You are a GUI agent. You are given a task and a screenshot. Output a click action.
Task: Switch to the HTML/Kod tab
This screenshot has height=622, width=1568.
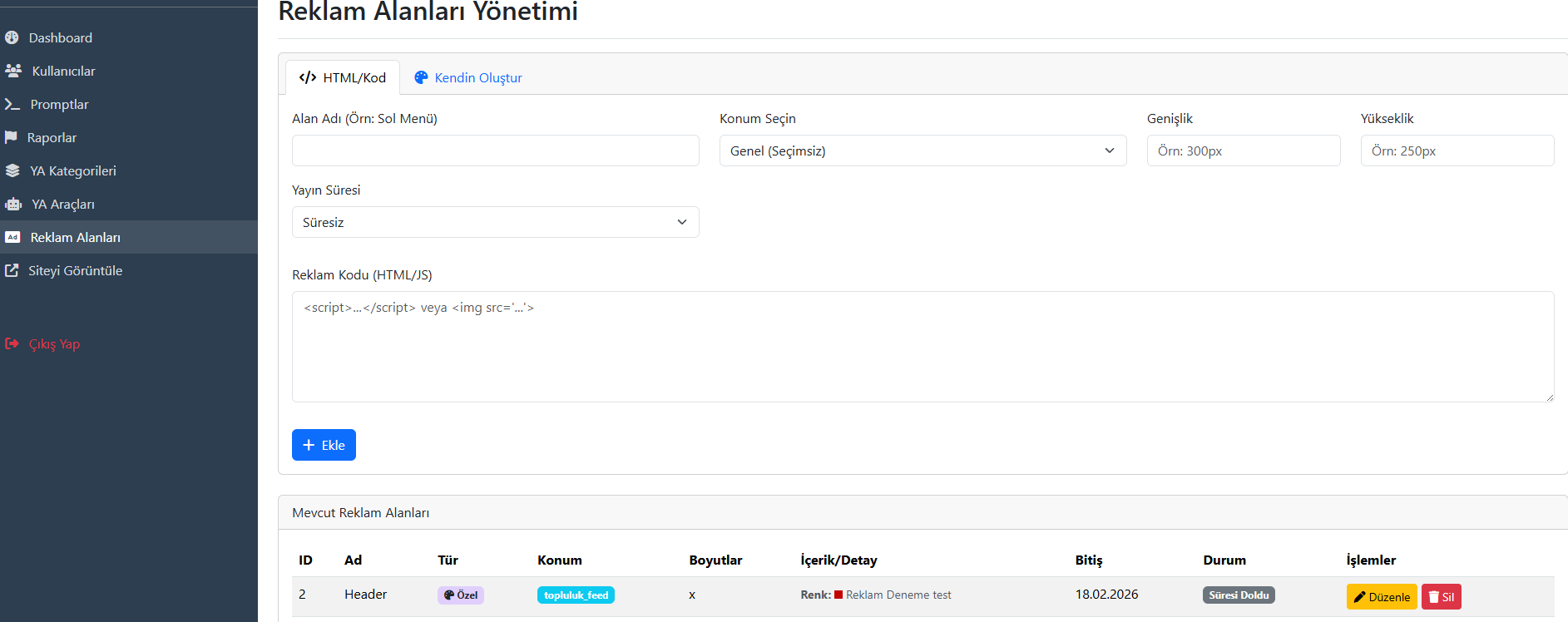343,77
